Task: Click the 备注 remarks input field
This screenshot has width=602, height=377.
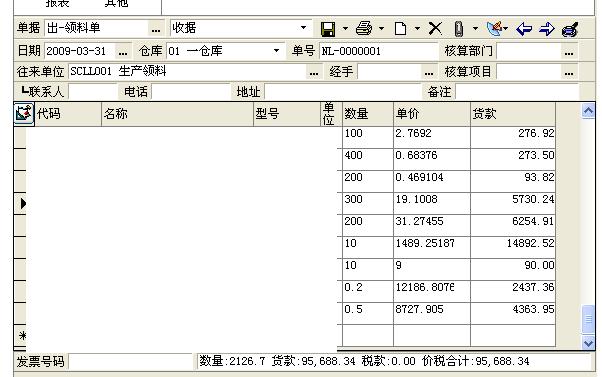Action: click(x=517, y=92)
